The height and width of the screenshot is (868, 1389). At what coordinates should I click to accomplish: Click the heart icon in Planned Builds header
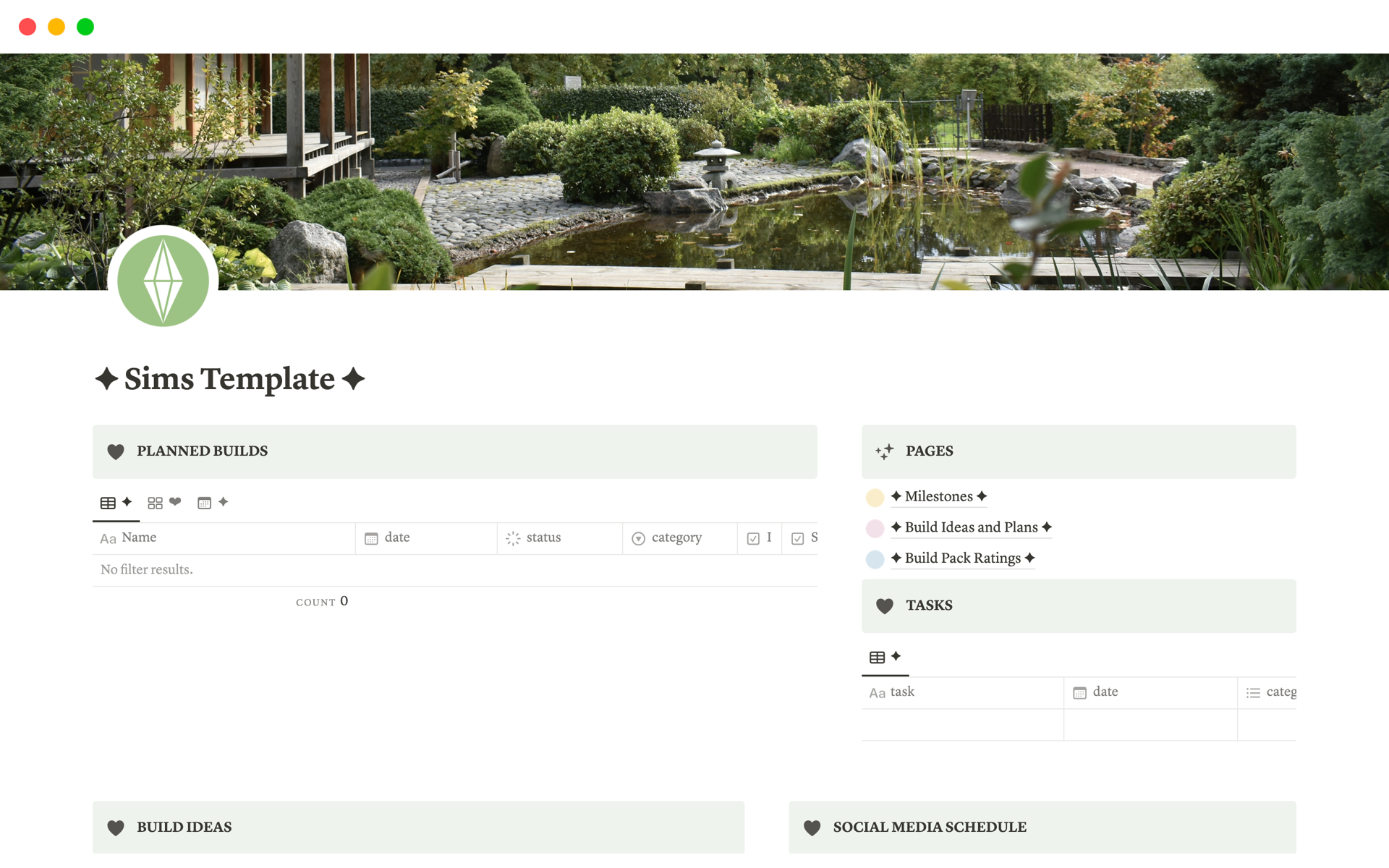[x=117, y=450]
